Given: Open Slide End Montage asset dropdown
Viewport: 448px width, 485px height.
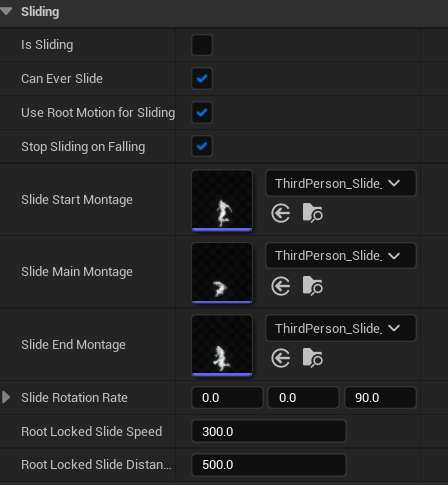Looking at the screenshot, I should (x=341, y=328).
